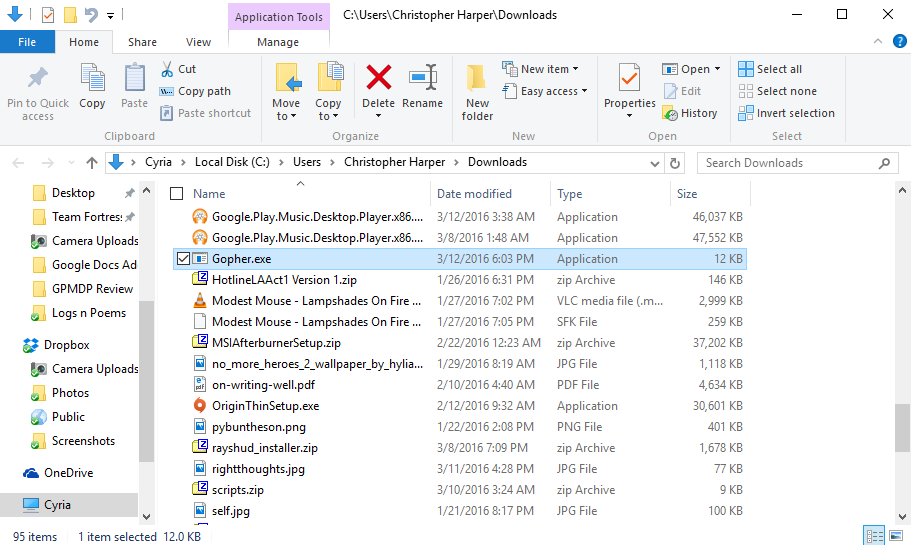Open the Properties icon
911x545 pixels.
pyautogui.click(x=629, y=77)
